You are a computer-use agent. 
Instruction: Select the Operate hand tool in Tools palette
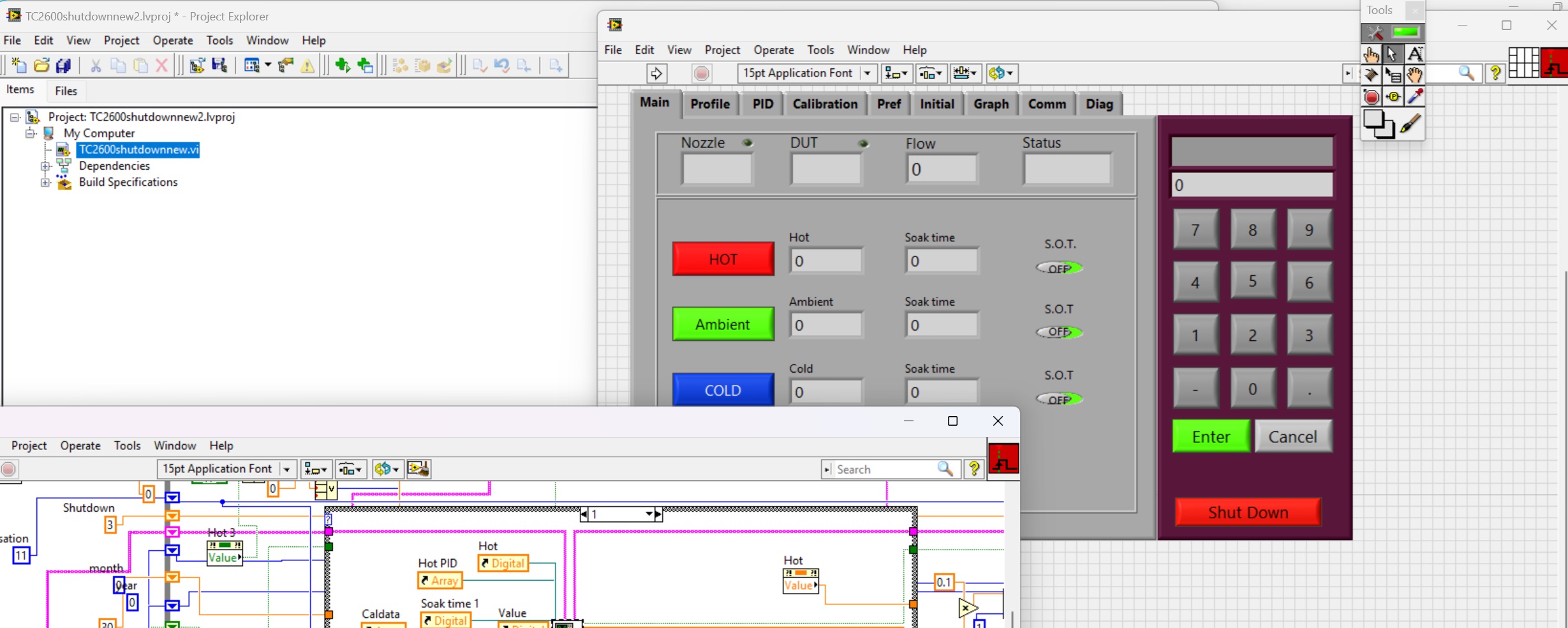[x=1371, y=54]
